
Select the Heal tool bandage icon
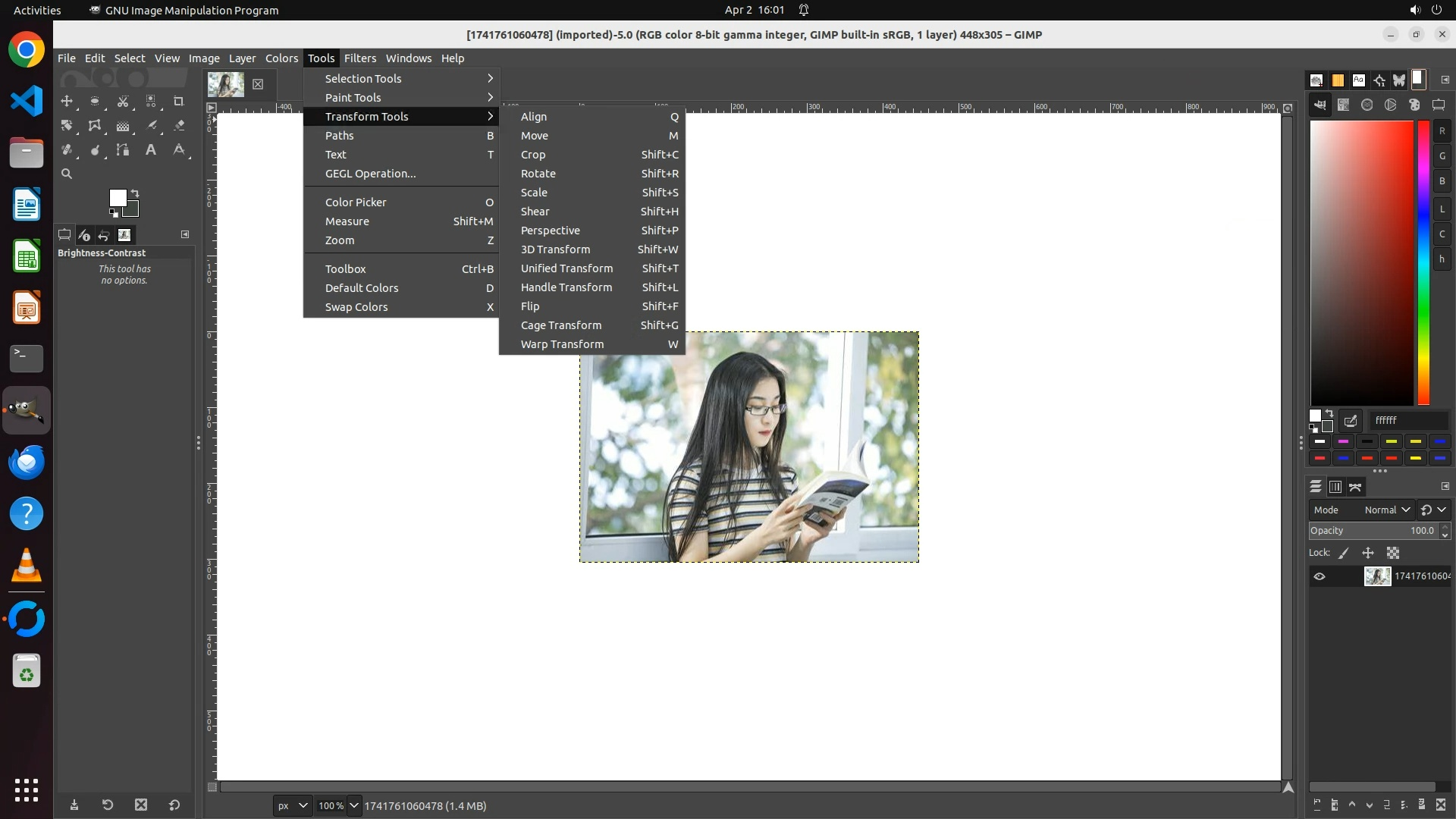[67, 150]
